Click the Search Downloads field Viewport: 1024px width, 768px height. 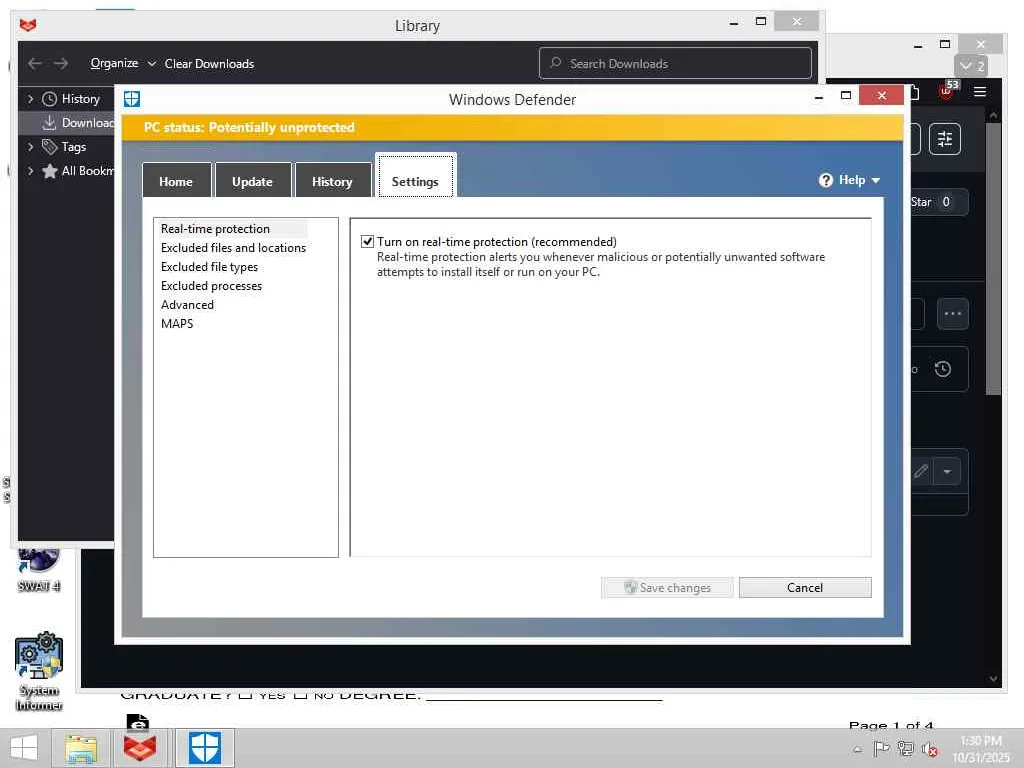675,63
